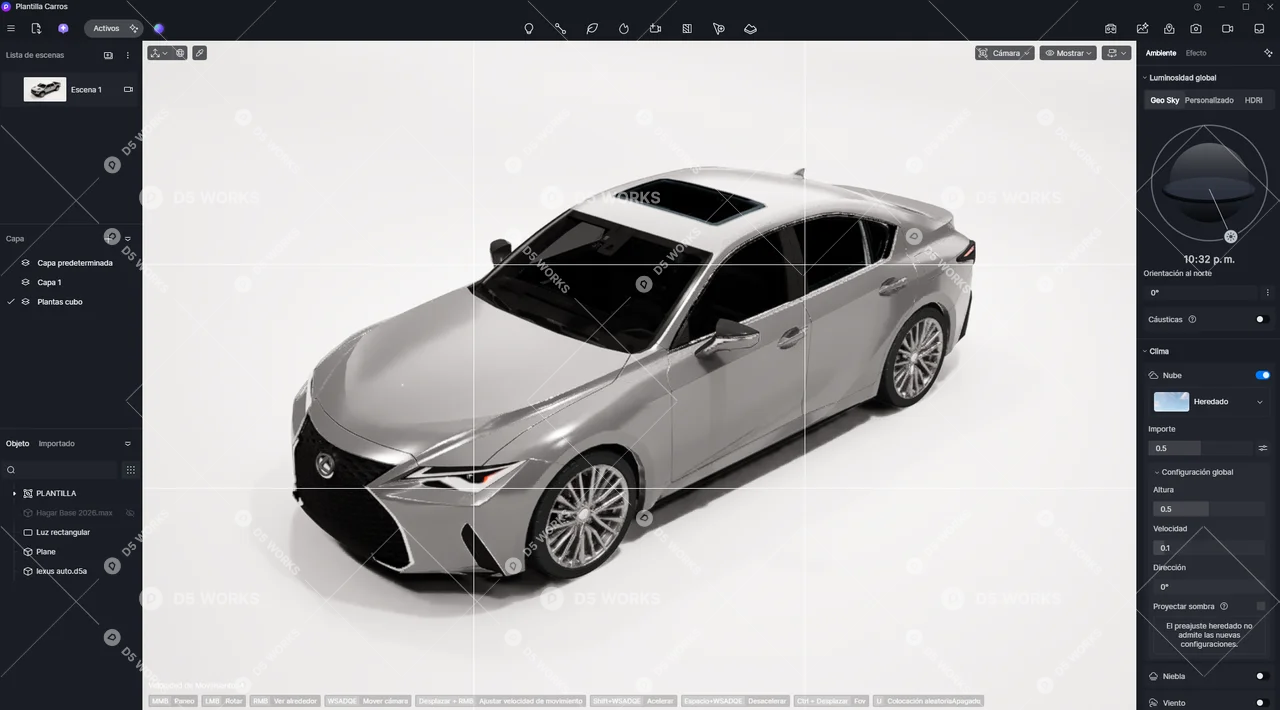Viewport: 1280px width, 710px height.
Task: Toggle the Nube cloud switch off
Action: point(1263,375)
